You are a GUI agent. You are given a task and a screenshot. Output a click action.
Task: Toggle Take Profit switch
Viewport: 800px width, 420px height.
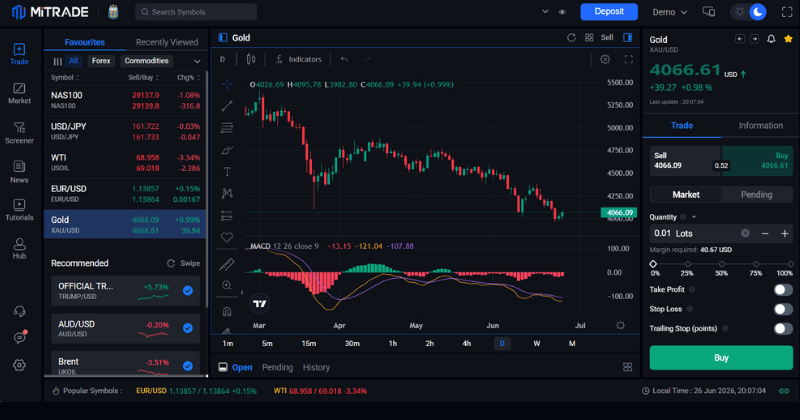pyautogui.click(x=783, y=290)
